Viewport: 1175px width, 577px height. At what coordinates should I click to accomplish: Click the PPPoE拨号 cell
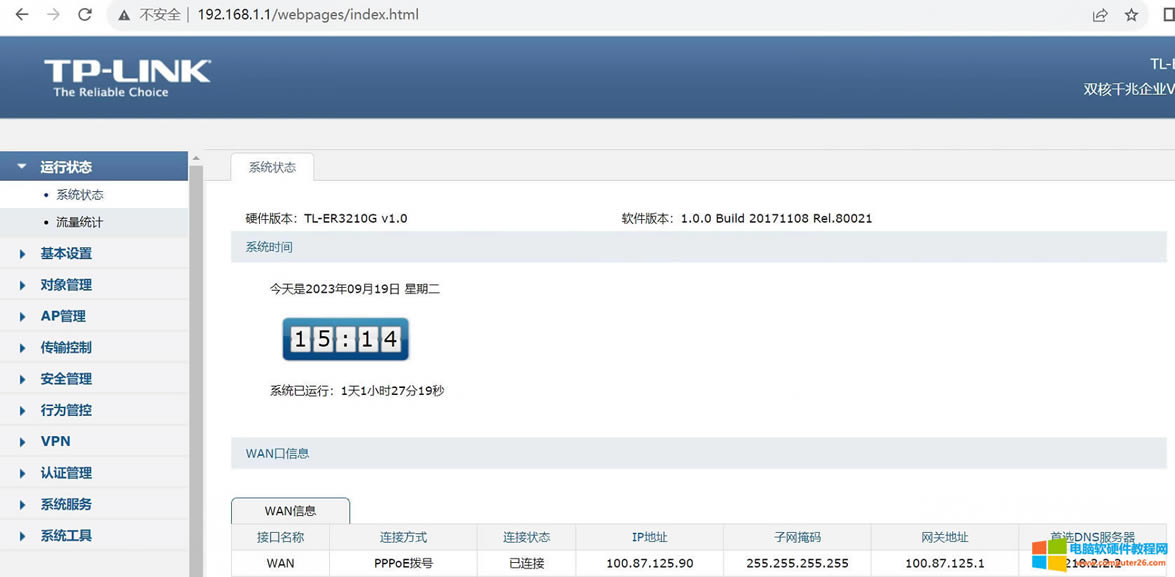click(403, 564)
